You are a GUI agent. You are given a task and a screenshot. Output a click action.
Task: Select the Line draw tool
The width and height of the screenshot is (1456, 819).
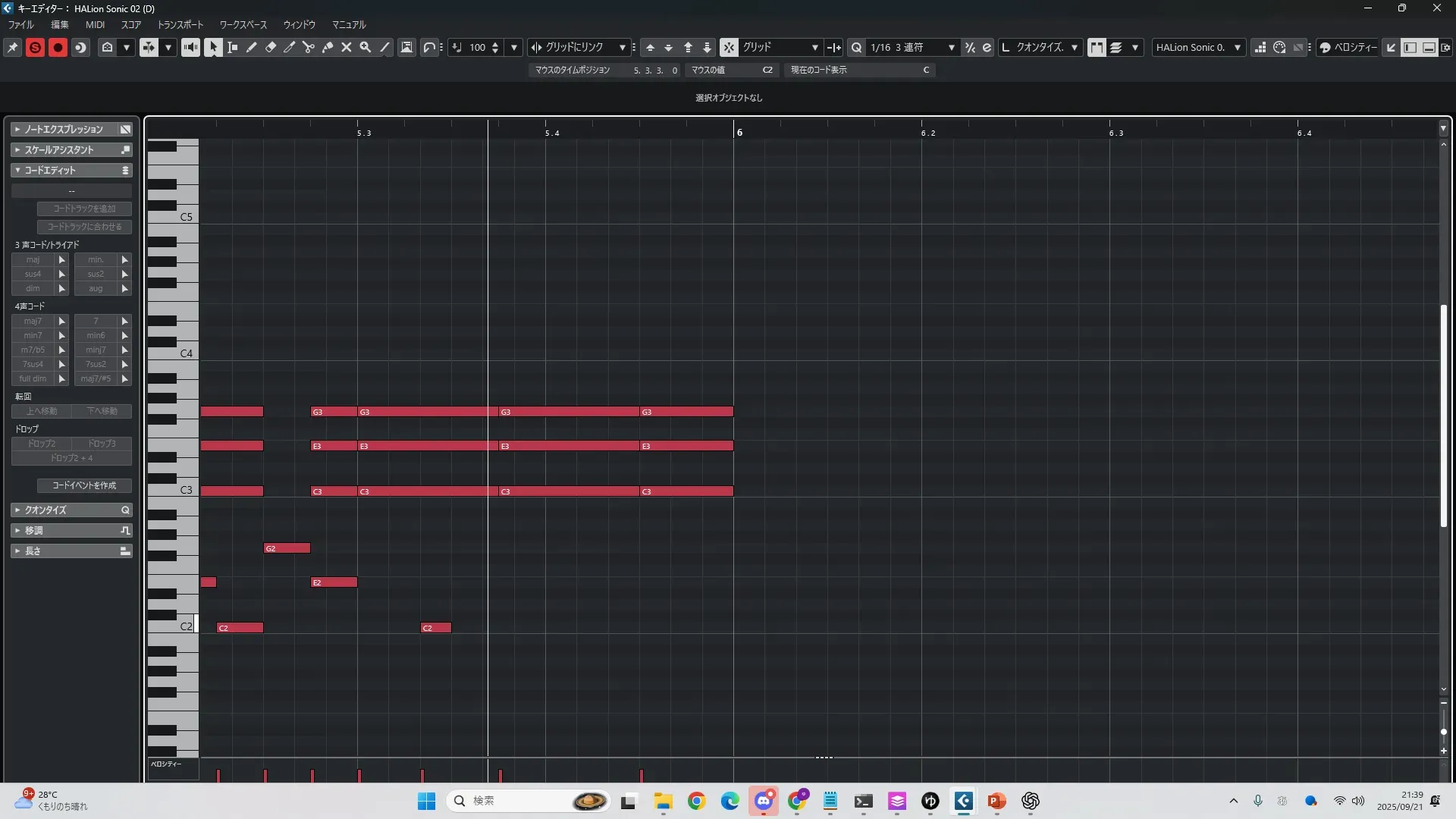[384, 47]
